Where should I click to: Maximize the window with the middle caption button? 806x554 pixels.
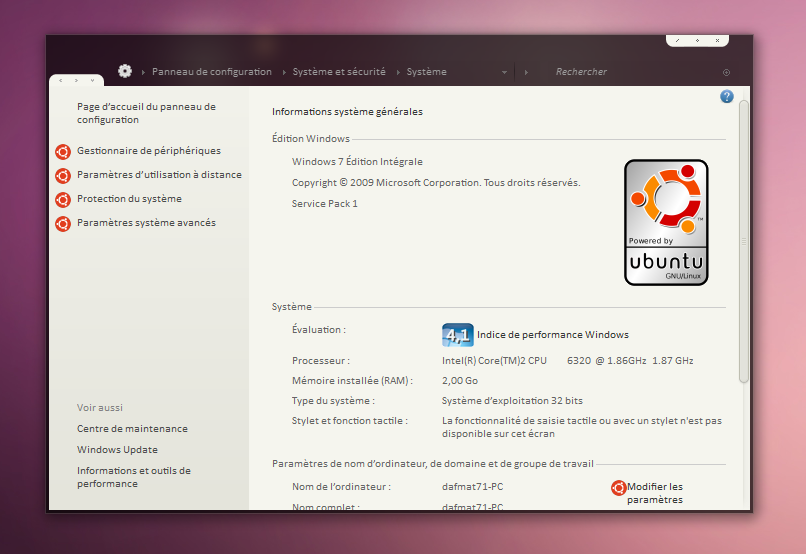697,41
